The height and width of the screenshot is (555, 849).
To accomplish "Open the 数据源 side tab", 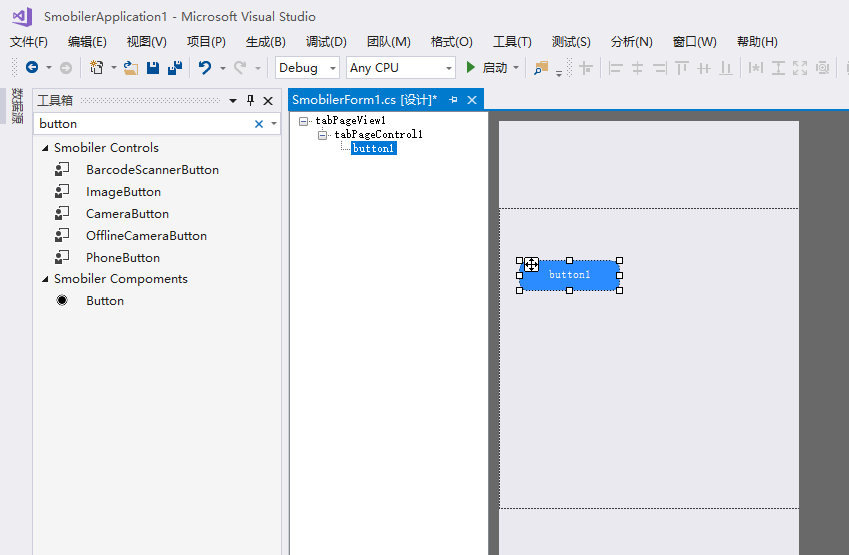I will (x=17, y=106).
